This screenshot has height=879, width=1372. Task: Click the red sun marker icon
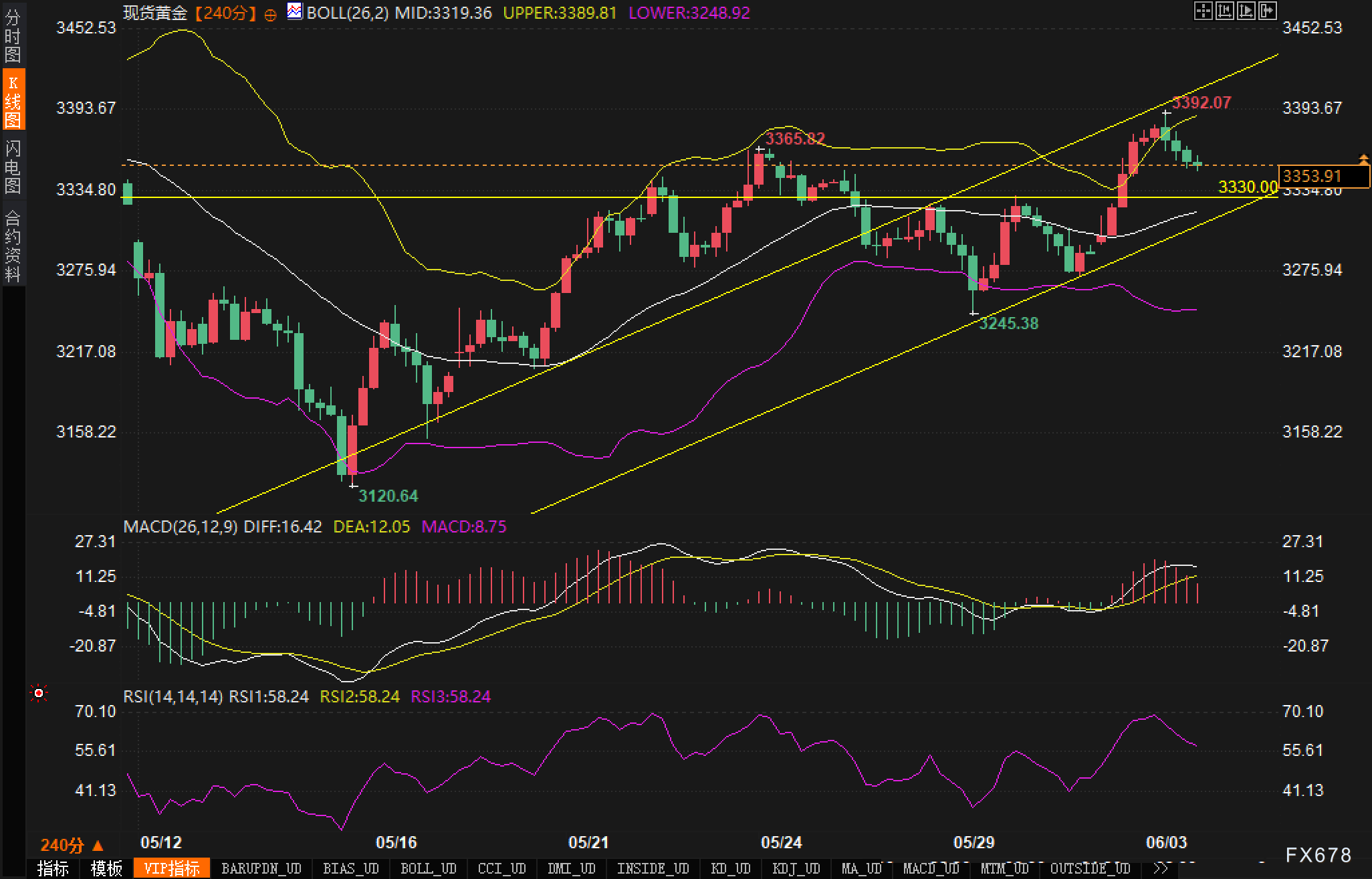[39, 694]
